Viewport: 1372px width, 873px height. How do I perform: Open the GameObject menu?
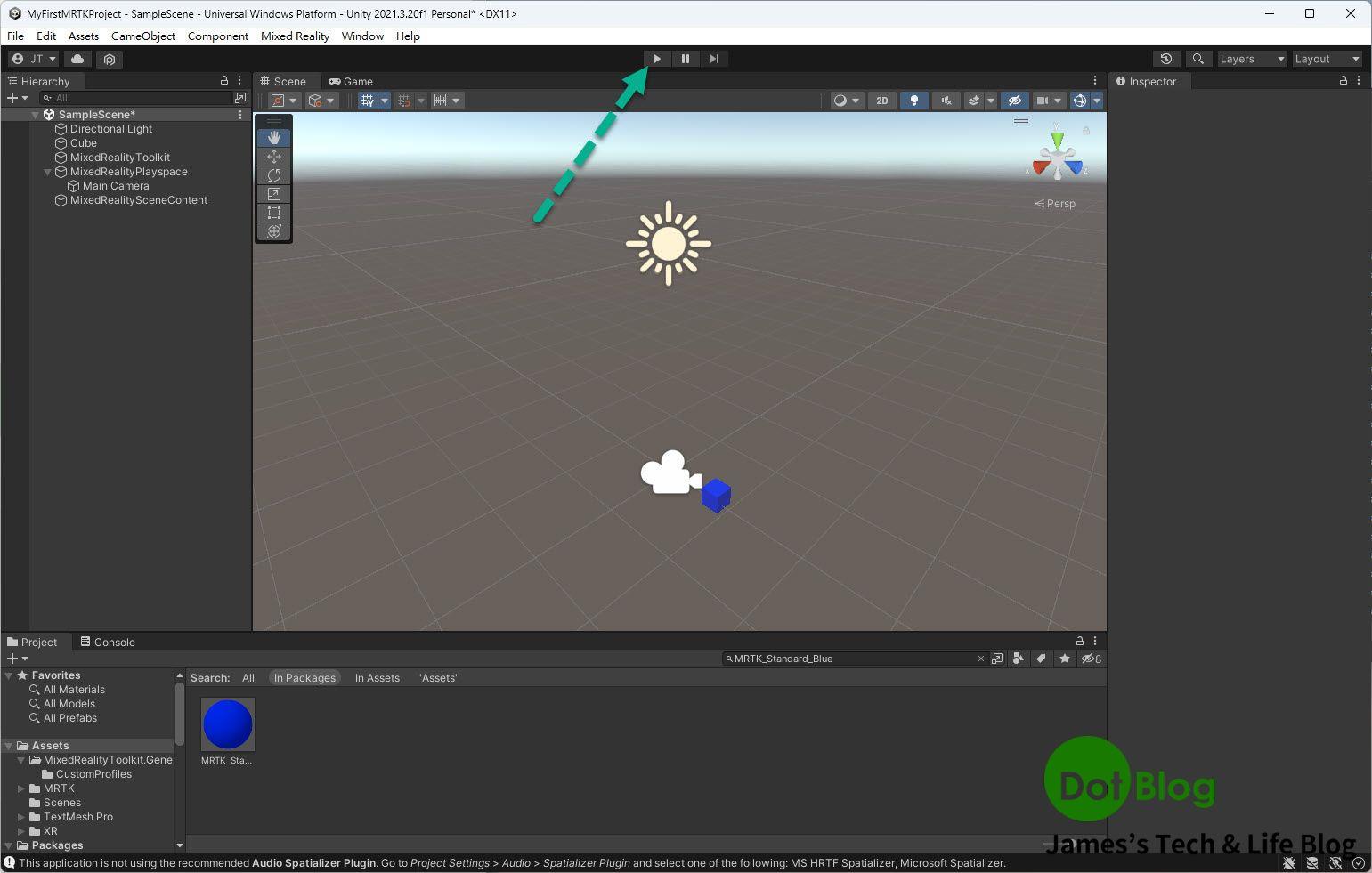(143, 36)
